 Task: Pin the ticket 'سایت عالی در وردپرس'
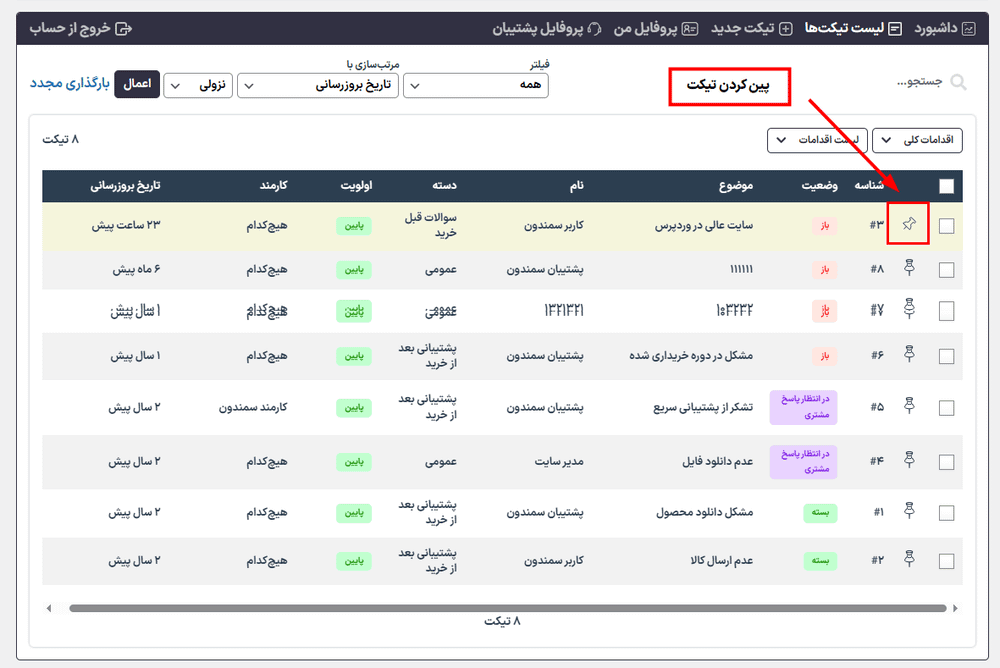(908, 225)
